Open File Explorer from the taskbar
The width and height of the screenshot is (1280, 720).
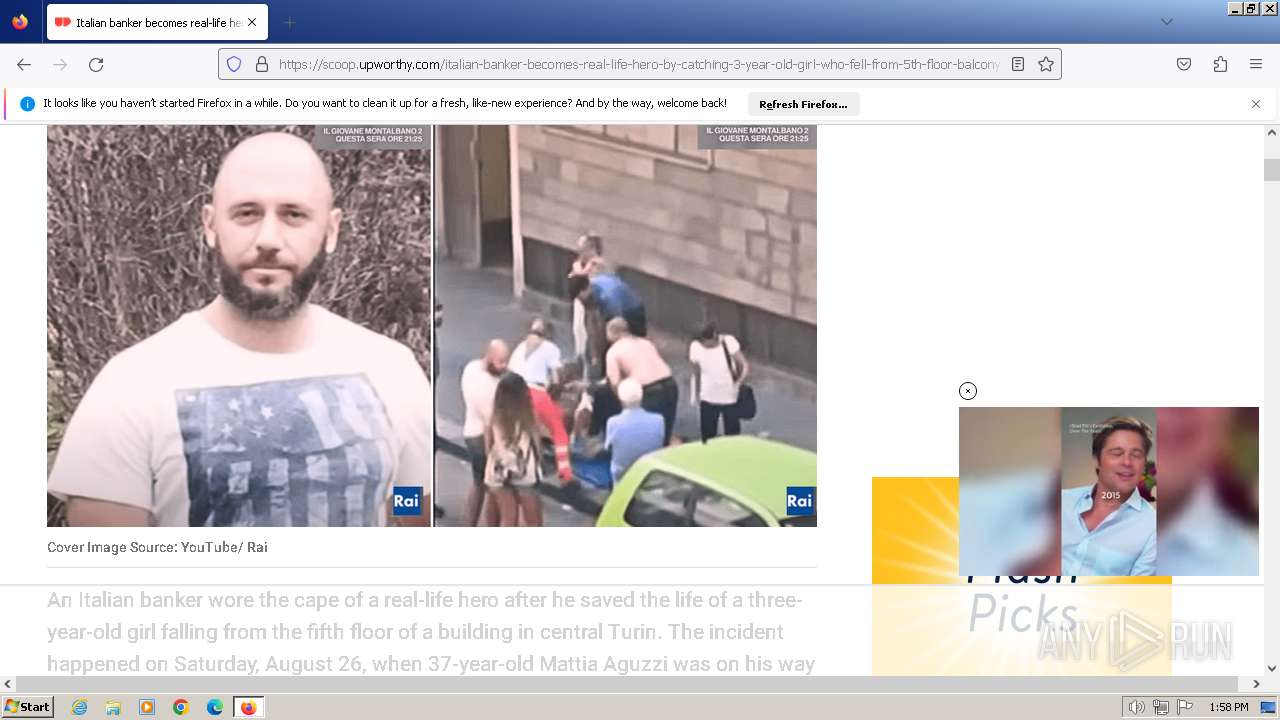[113, 707]
